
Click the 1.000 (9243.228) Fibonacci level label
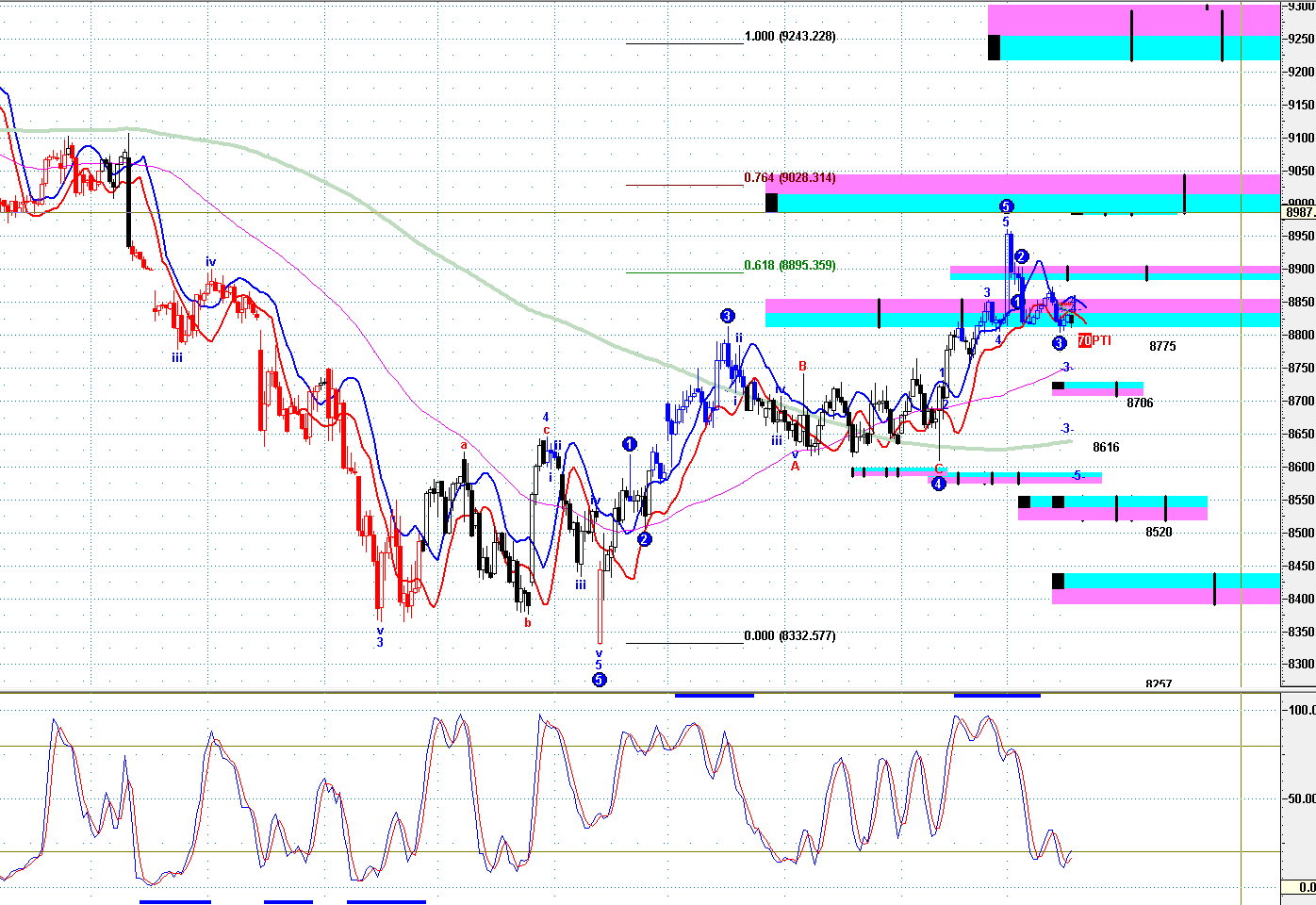(789, 37)
